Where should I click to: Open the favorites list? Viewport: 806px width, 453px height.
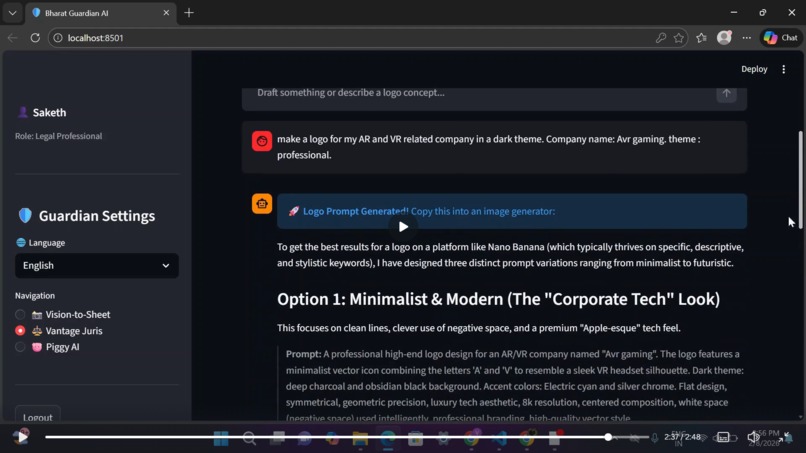tap(702, 38)
